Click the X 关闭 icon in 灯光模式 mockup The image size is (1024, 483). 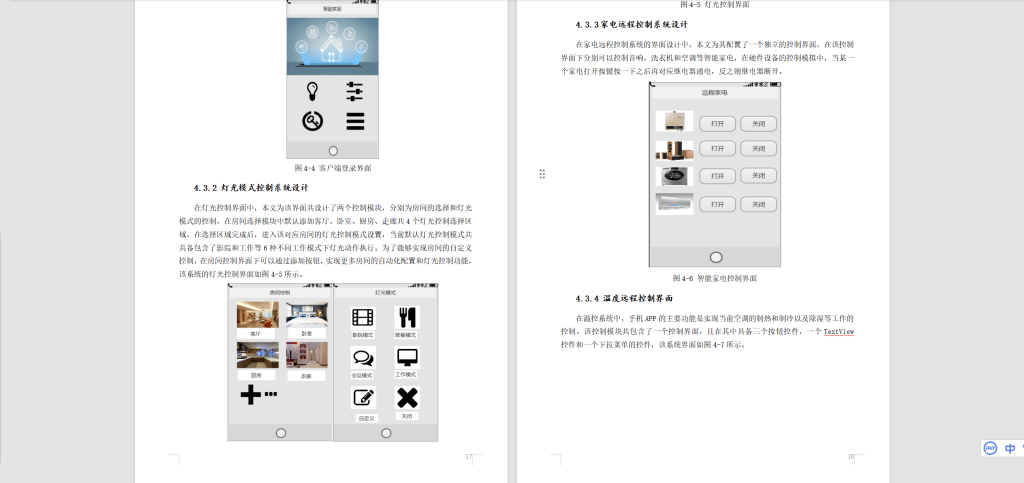pos(407,397)
